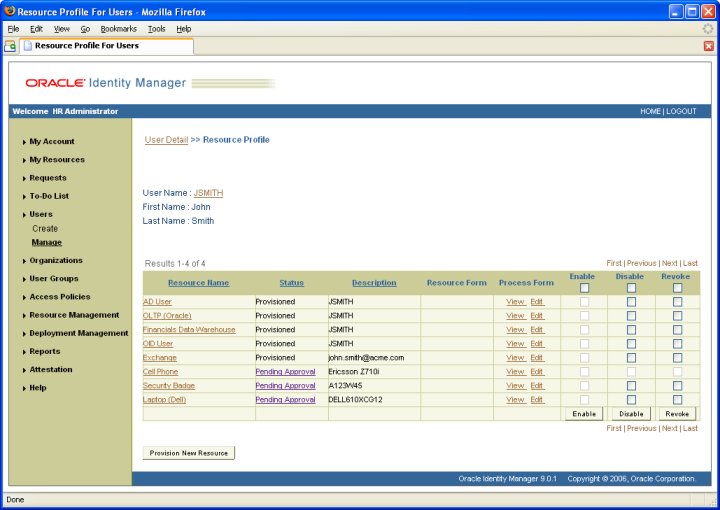Check Revoke checkbox for AD User row
Viewport: 720px width, 510px height.
(x=677, y=302)
